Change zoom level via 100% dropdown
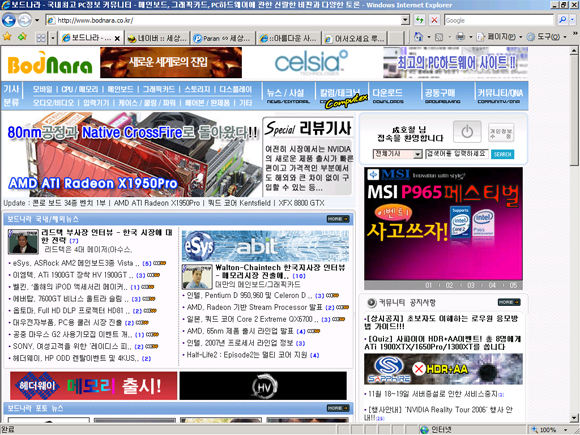This screenshot has height=435, width=580. (549, 430)
